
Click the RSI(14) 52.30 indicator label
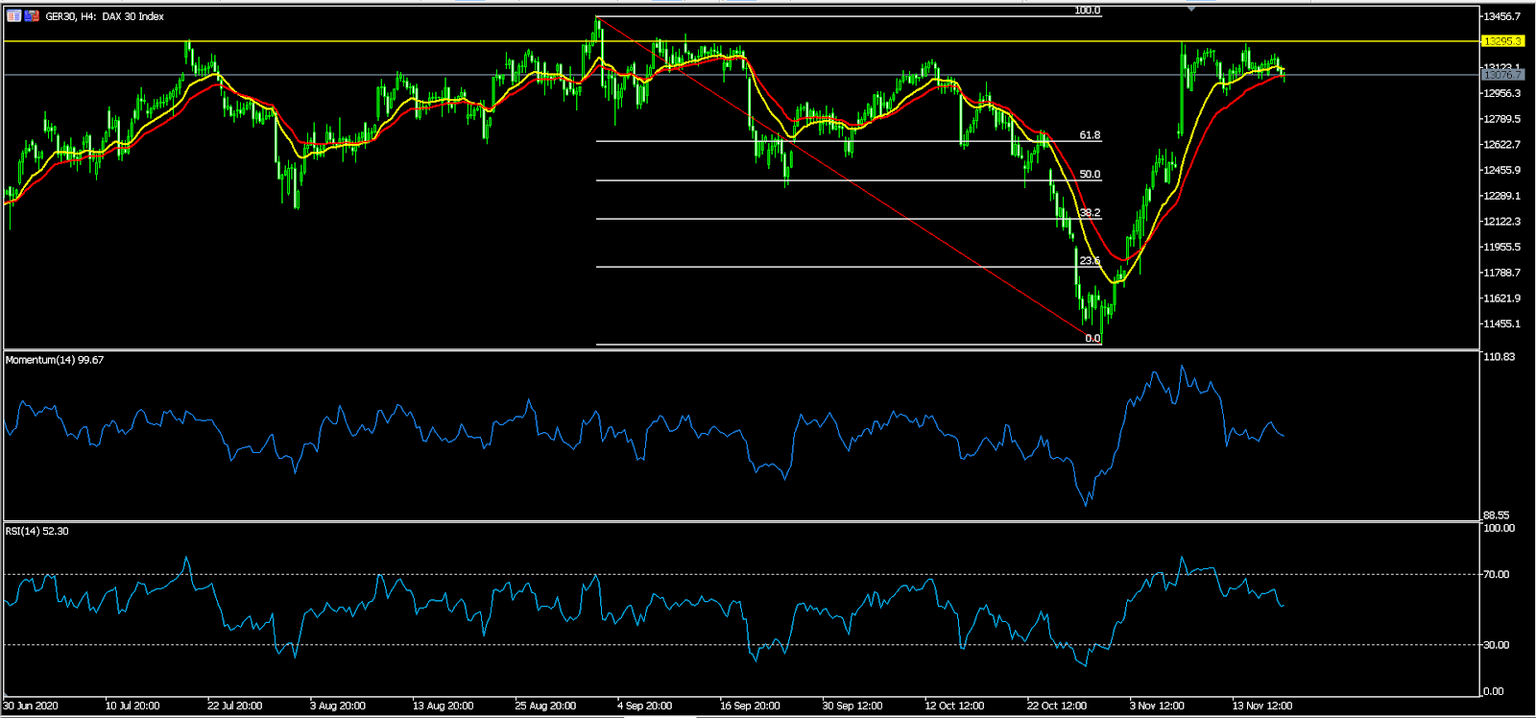point(35,531)
